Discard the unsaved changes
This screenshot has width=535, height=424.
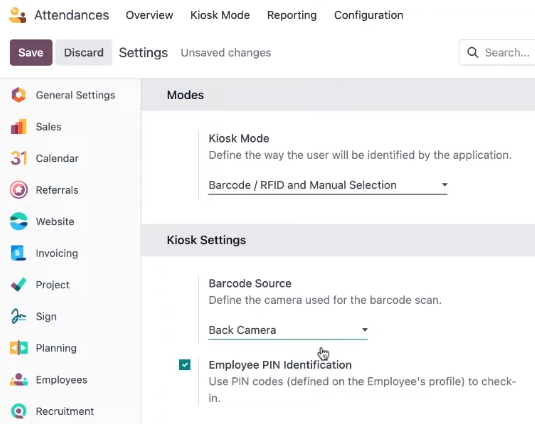(84, 53)
